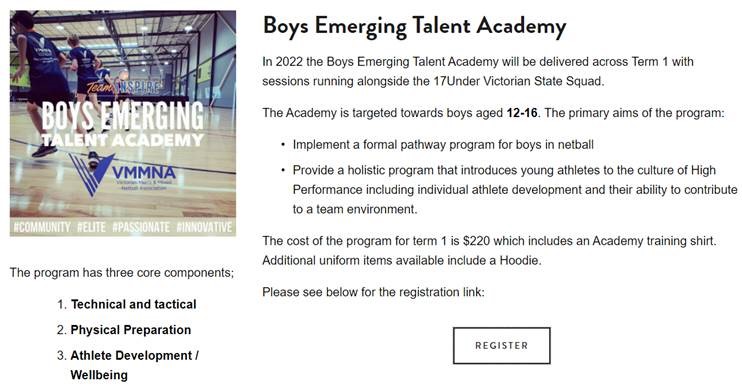The image size is (742, 389).
Task: Click the $220 program cost sentence
Action: pyautogui.click(x=489, y=241)
